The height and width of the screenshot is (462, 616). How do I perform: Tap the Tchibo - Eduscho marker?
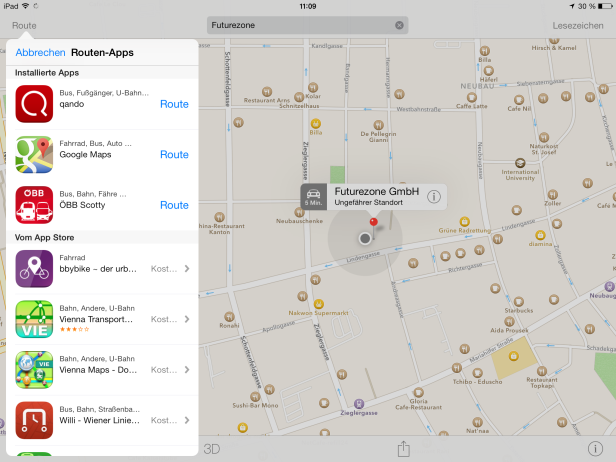(x=477, y=373)
